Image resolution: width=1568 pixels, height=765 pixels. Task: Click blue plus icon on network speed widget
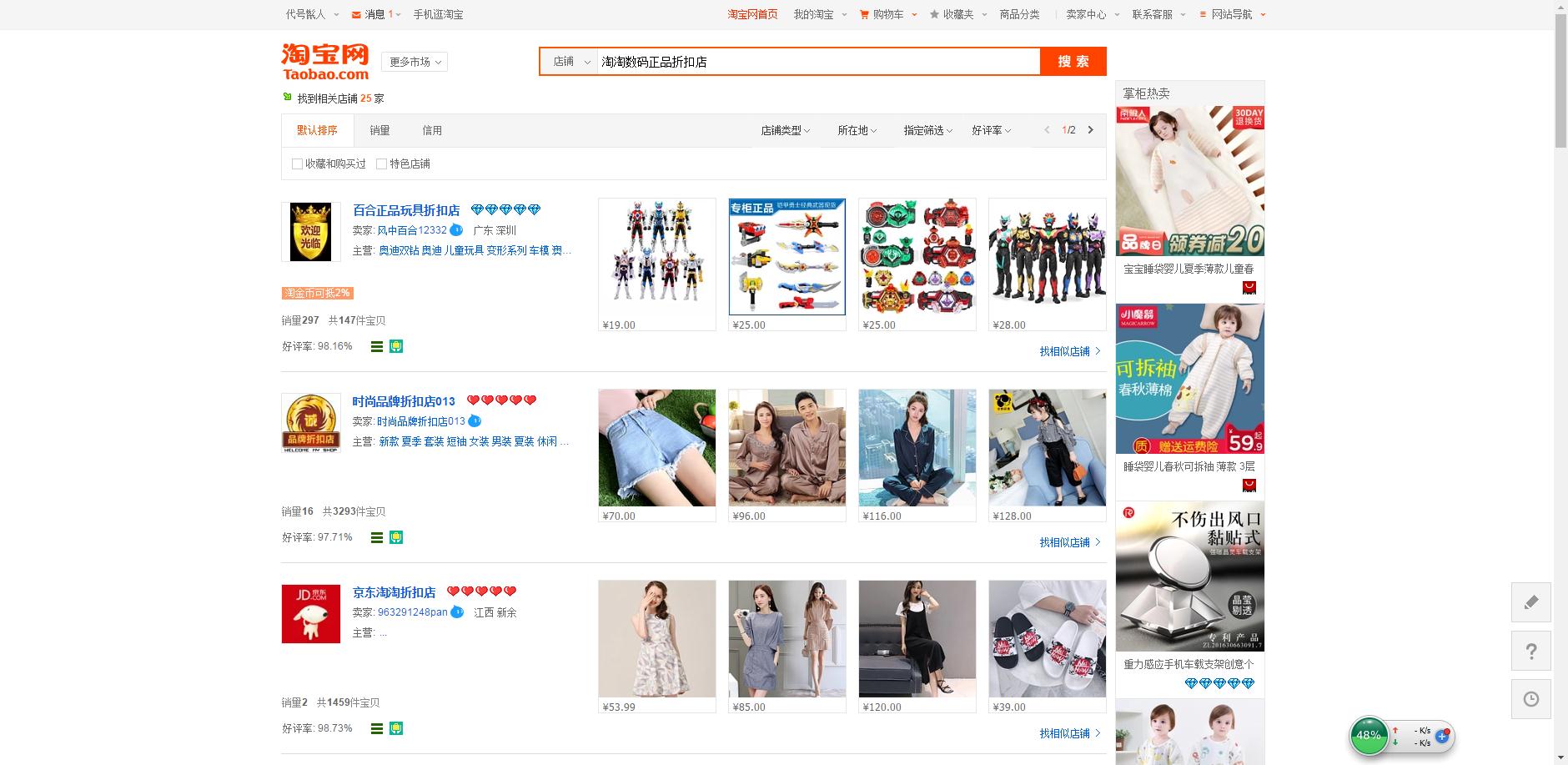pyautogui.click(x=1442, y=737)
